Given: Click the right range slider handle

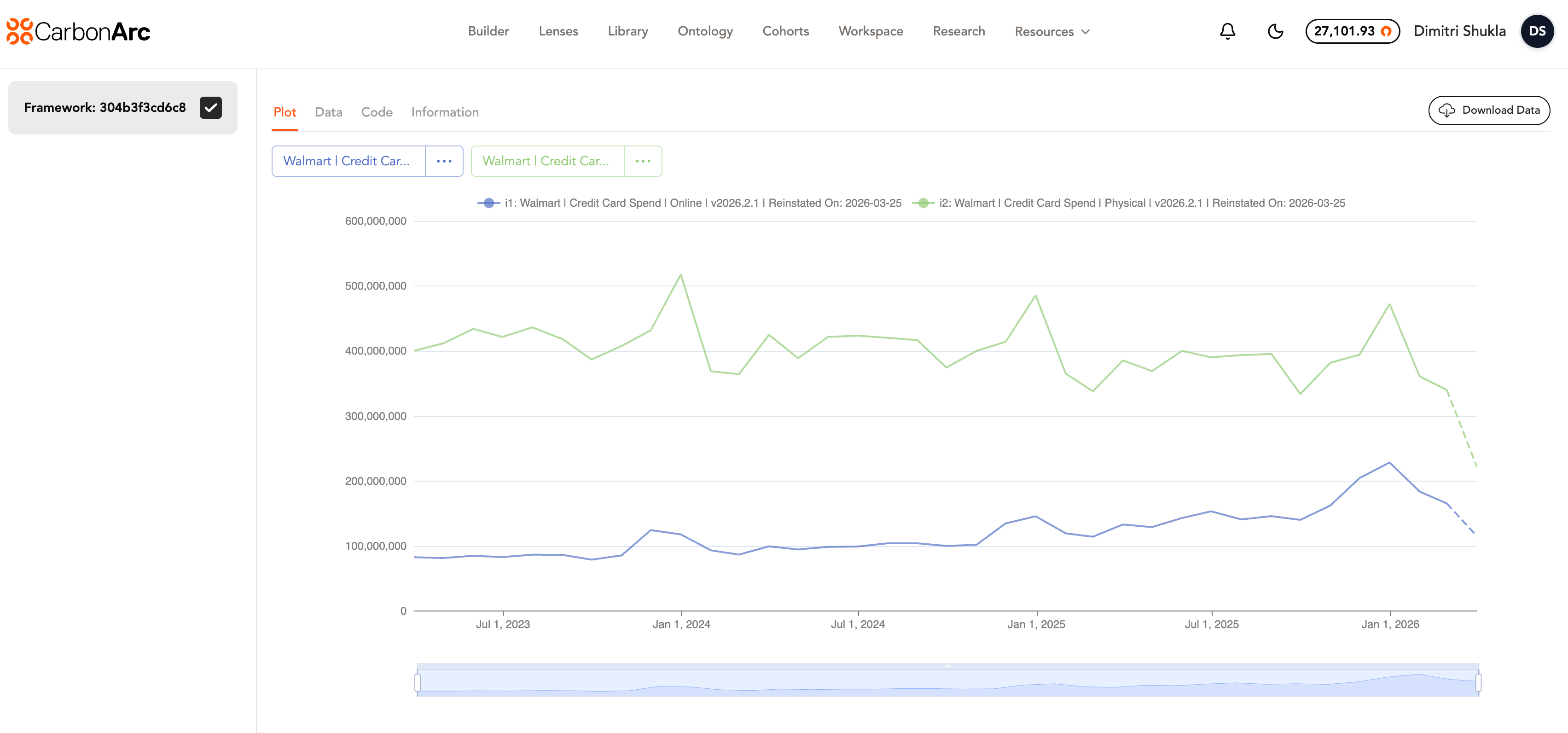Looking at the screenshot, I should click(x=1478, y=682).
